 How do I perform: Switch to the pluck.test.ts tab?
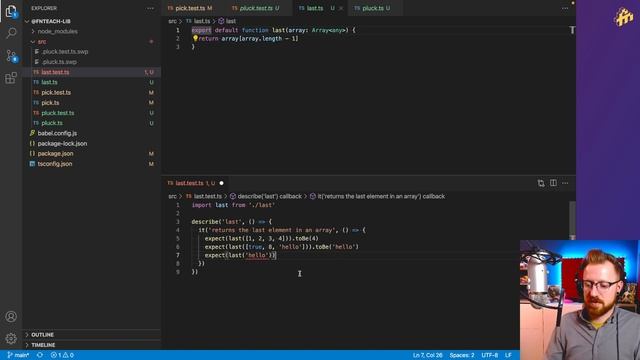(x=256, y=8)
